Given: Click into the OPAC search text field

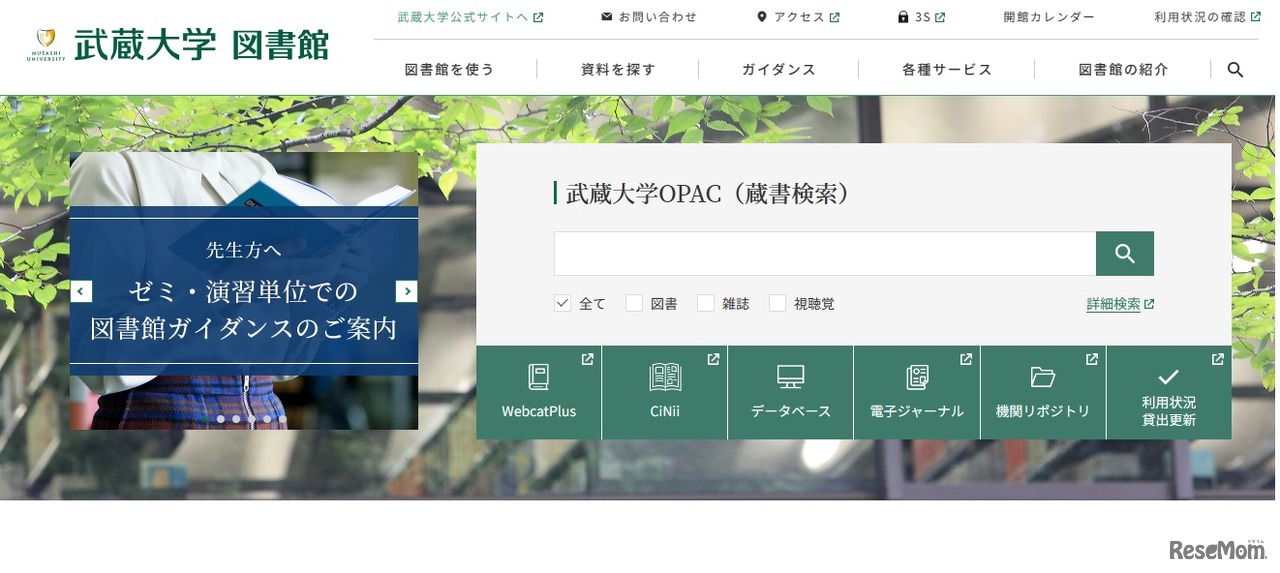Looking at the screenshot, I should (825, 254).
